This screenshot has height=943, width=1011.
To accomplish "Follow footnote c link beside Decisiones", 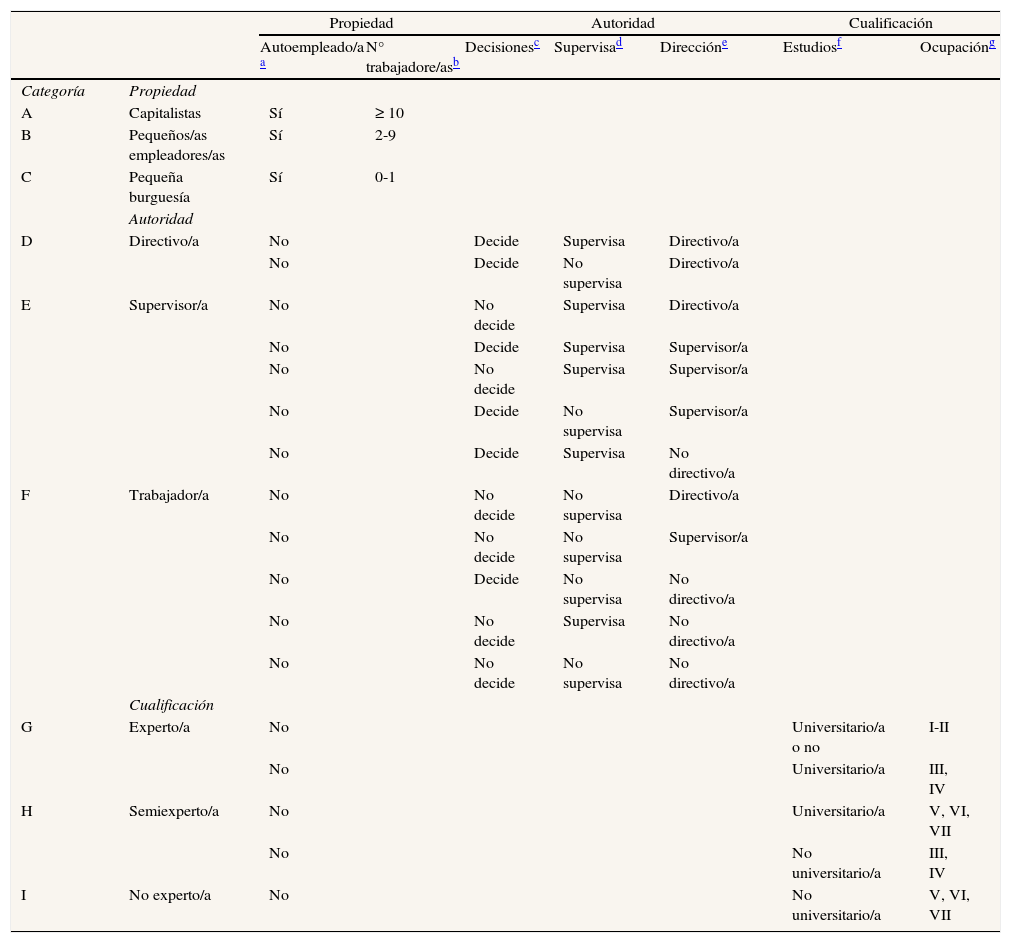I will click(537, 43).
